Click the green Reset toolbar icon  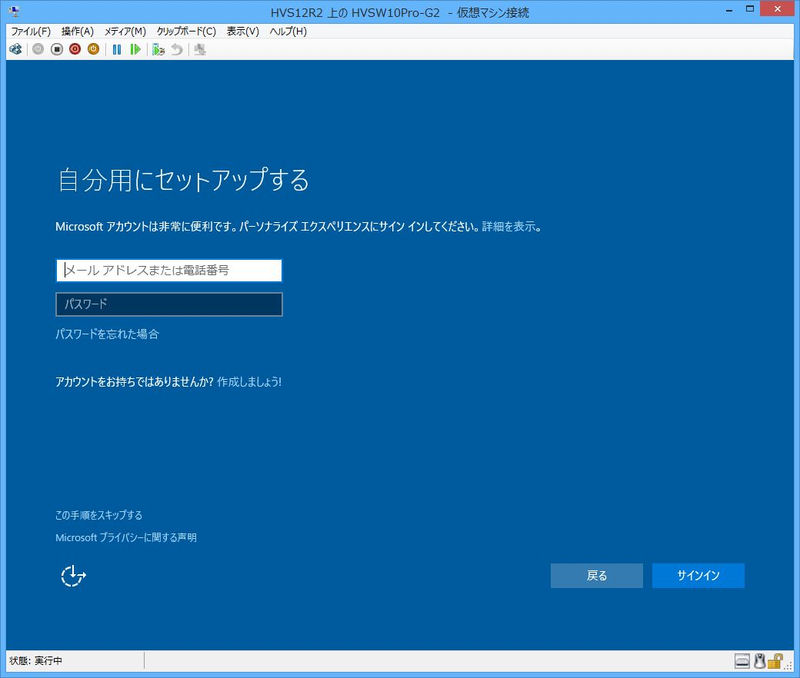(x=135, y=49)
